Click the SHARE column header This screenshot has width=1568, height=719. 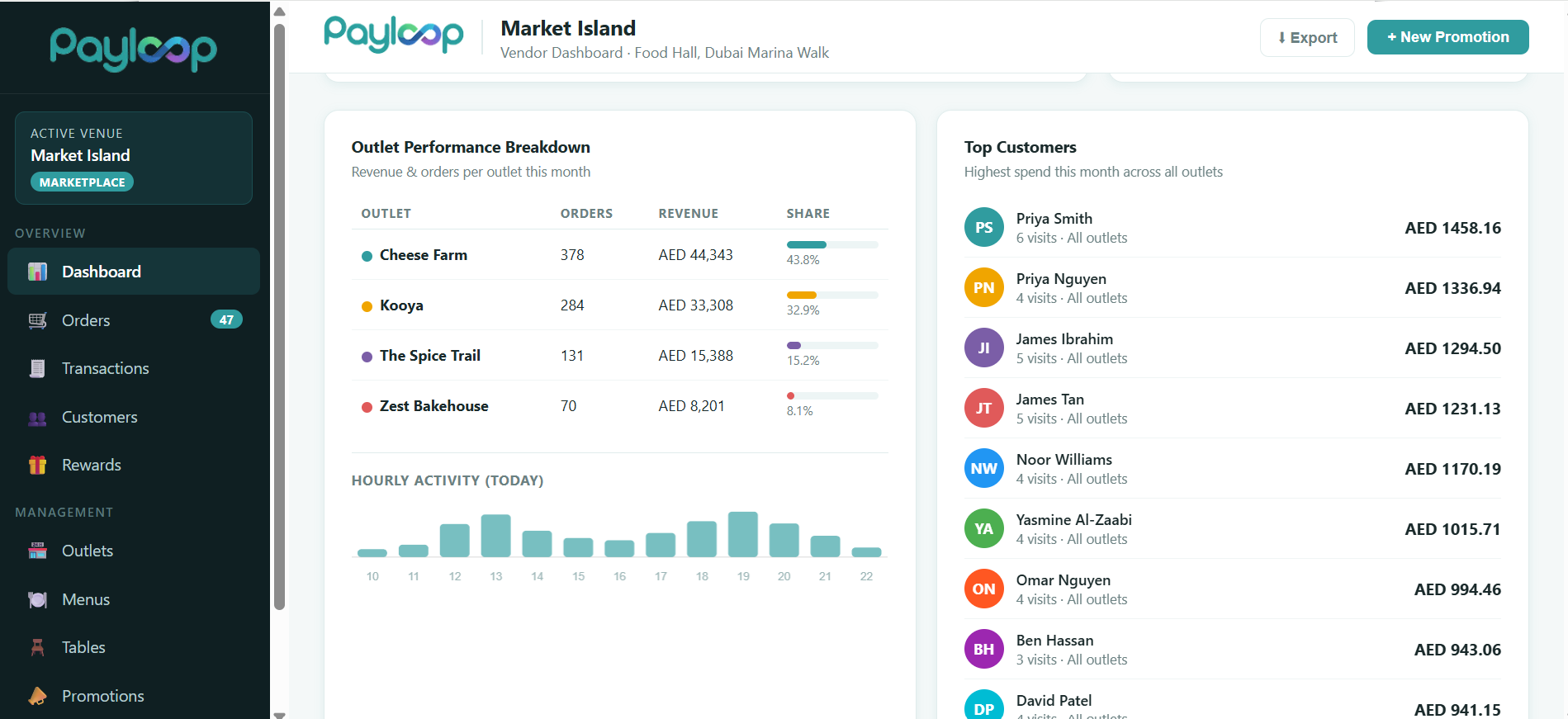[x=808, y=213]
